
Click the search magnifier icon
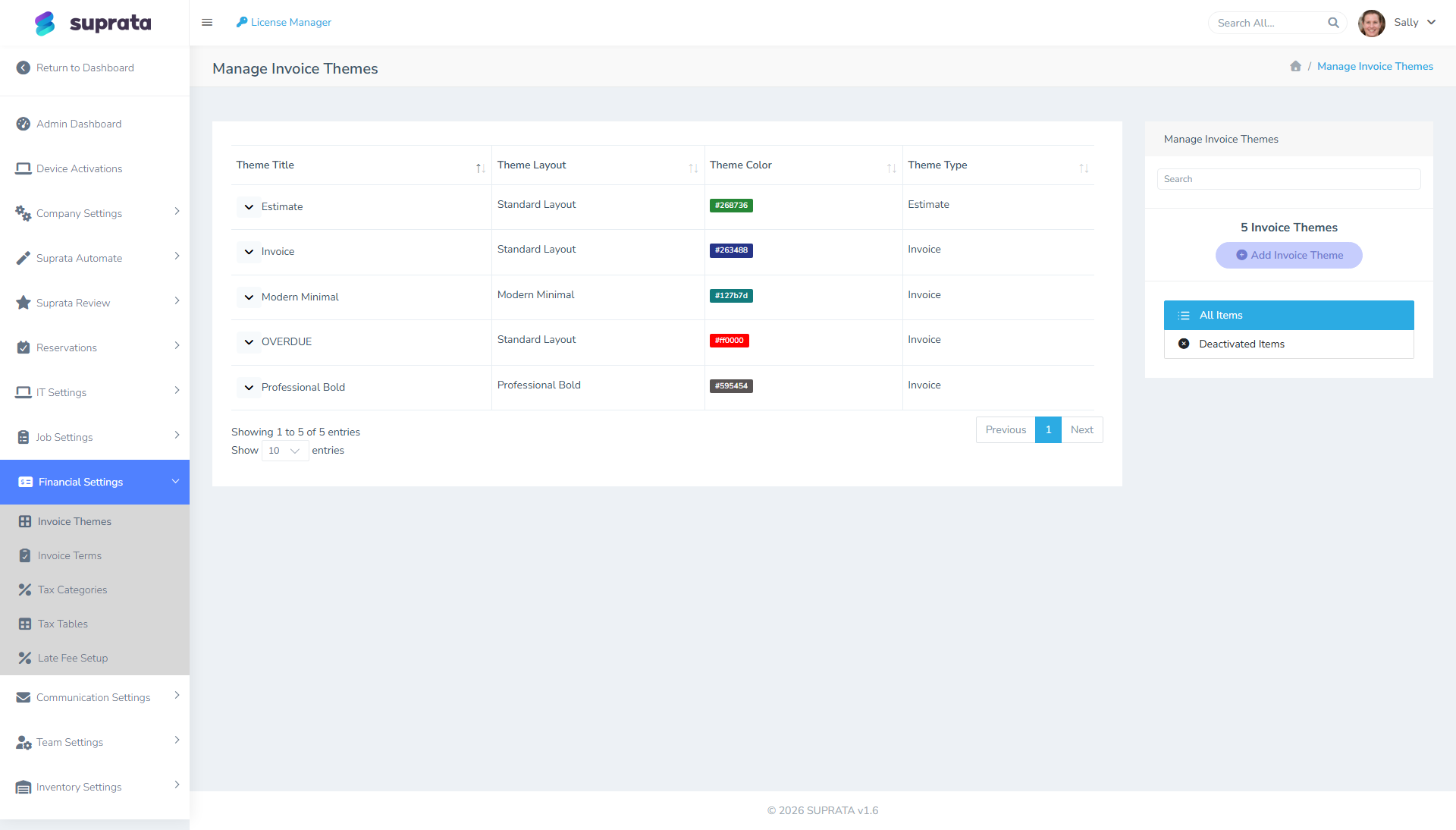pyautogui.click(x=1333, y=23)
